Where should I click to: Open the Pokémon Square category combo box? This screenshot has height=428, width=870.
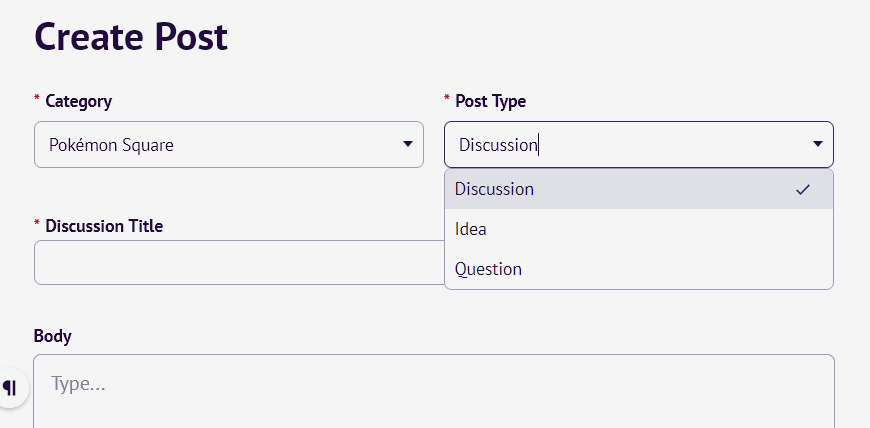point(229,144)
